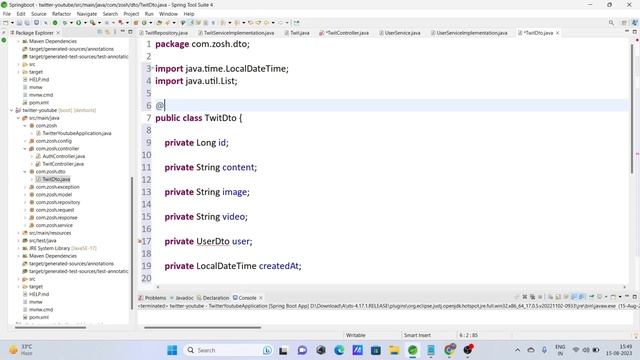Open Windows Start menu
This screenshot has height=360, width=640.
172,350
